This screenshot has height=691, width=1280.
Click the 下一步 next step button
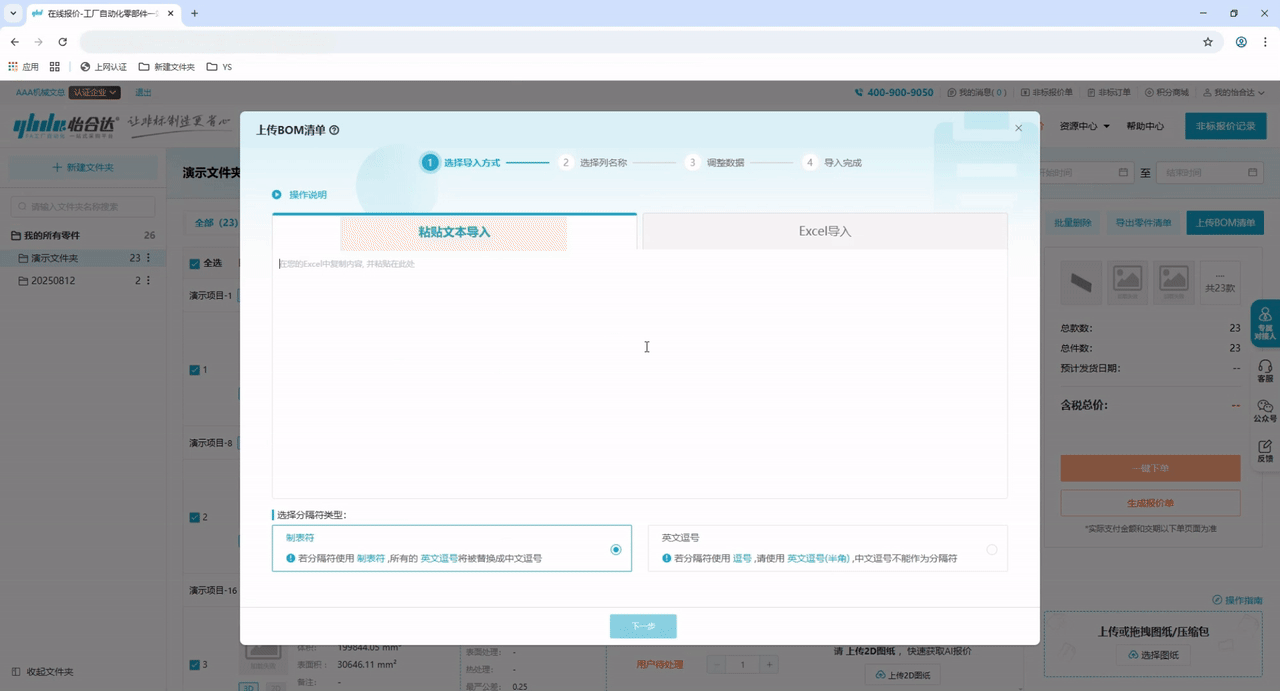tap(643, 626)
